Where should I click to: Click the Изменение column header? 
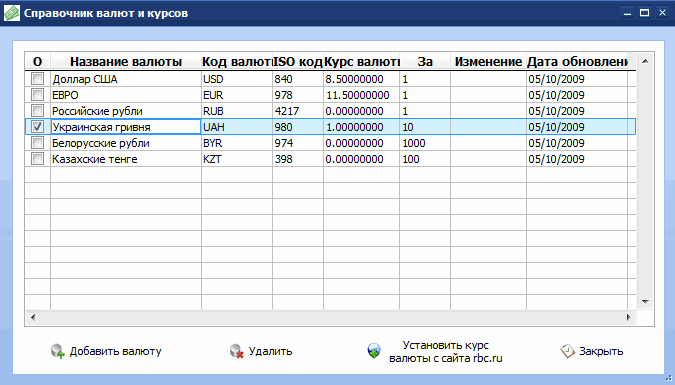tap(488, 62)
